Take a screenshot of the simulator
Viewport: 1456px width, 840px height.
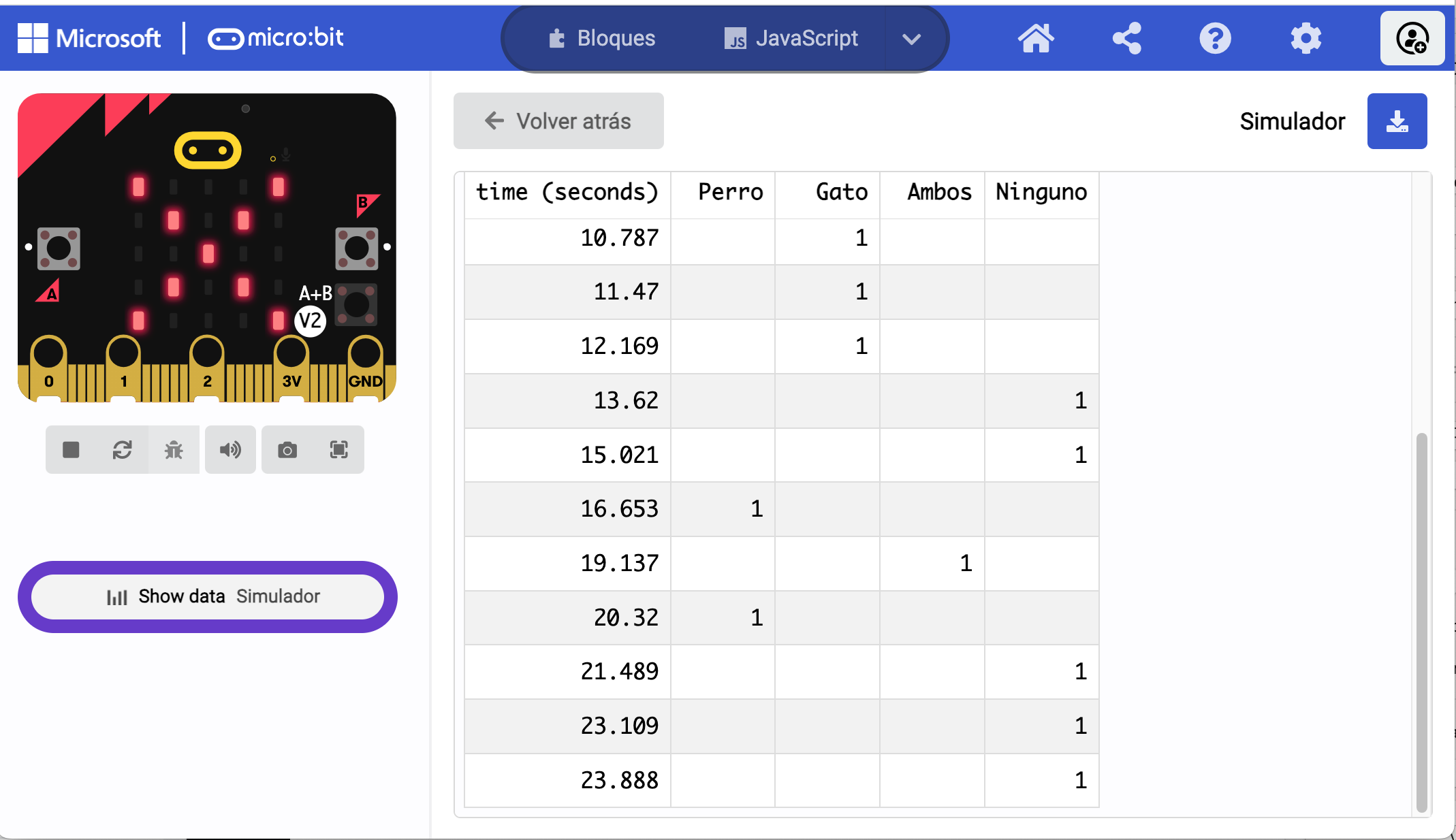[x=289, y=449]
